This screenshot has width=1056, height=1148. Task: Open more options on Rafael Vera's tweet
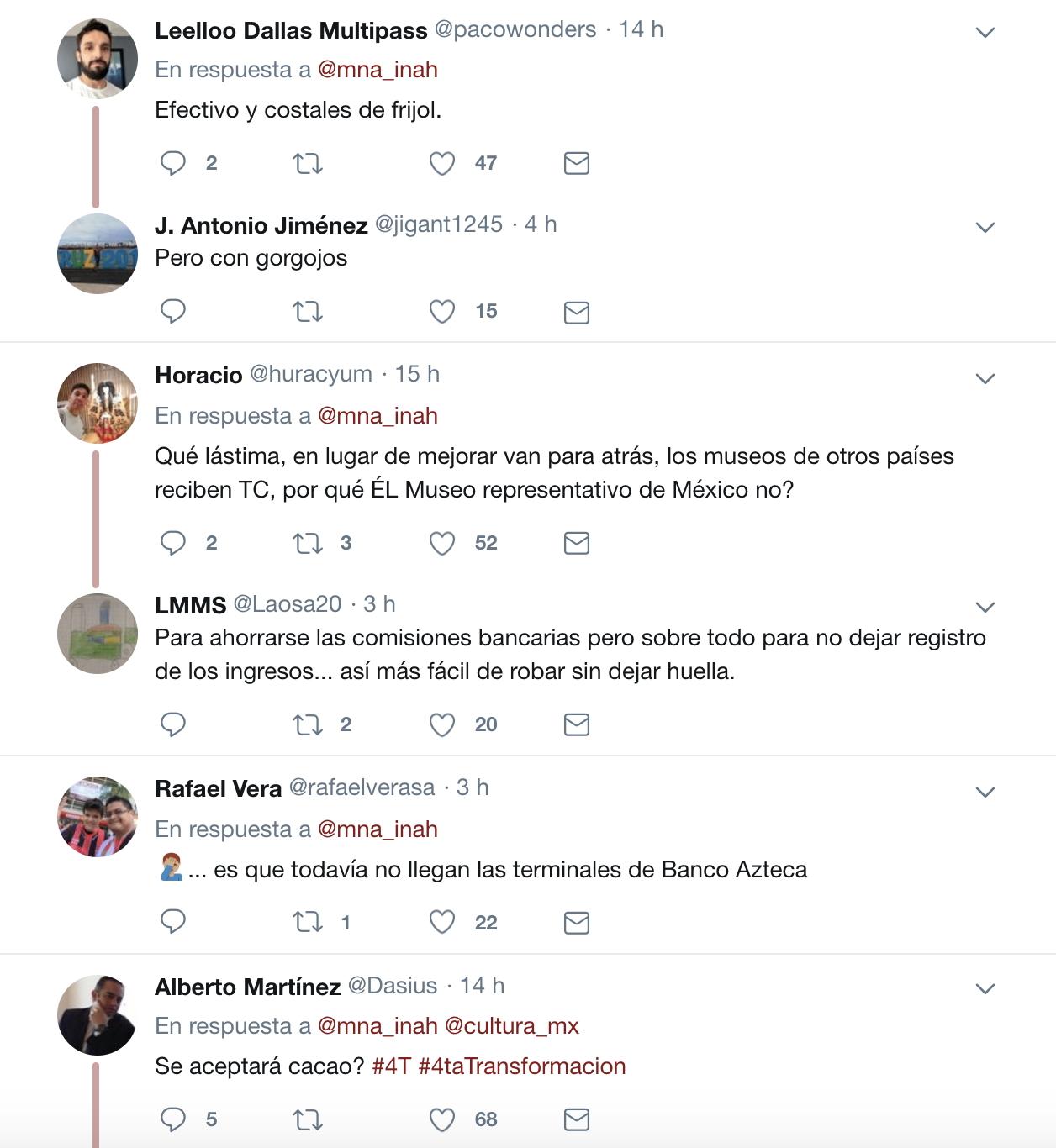tap(985, 792)
